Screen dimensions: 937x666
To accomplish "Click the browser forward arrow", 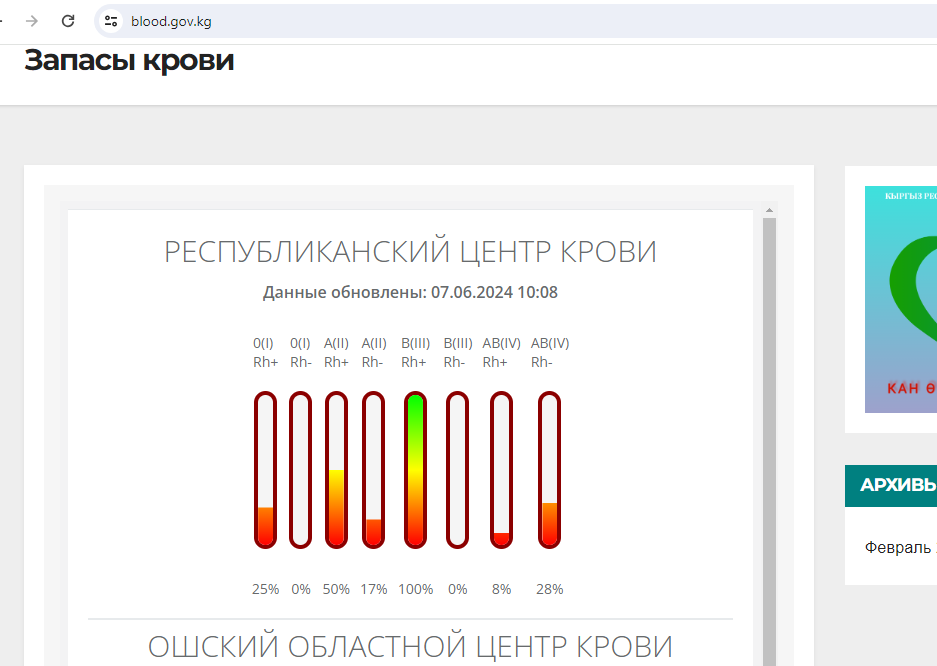I will [32, 21].
